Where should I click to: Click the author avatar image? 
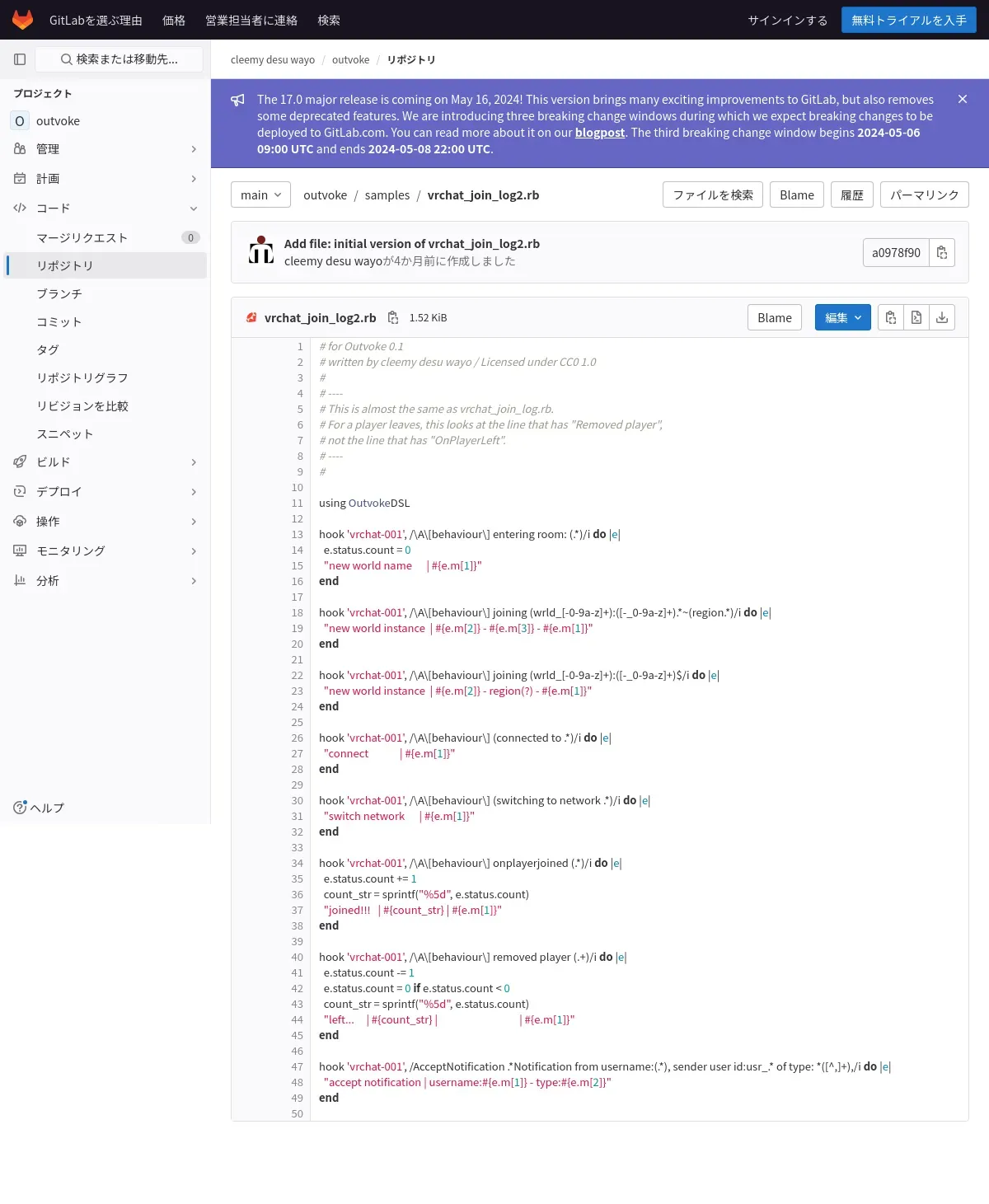(x=261, y=250)
